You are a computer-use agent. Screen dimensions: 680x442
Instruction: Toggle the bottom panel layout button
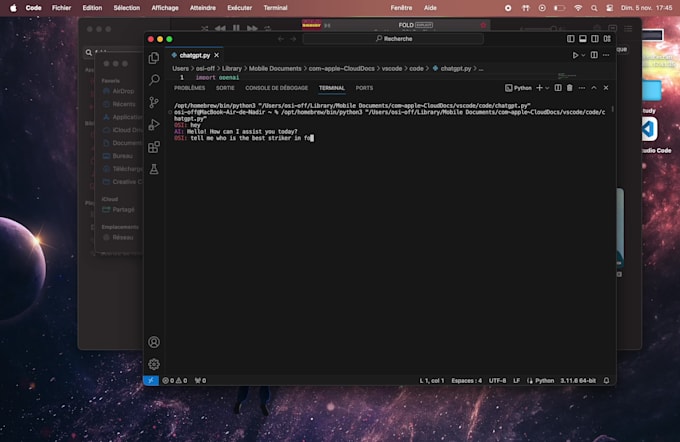(583, 39)
